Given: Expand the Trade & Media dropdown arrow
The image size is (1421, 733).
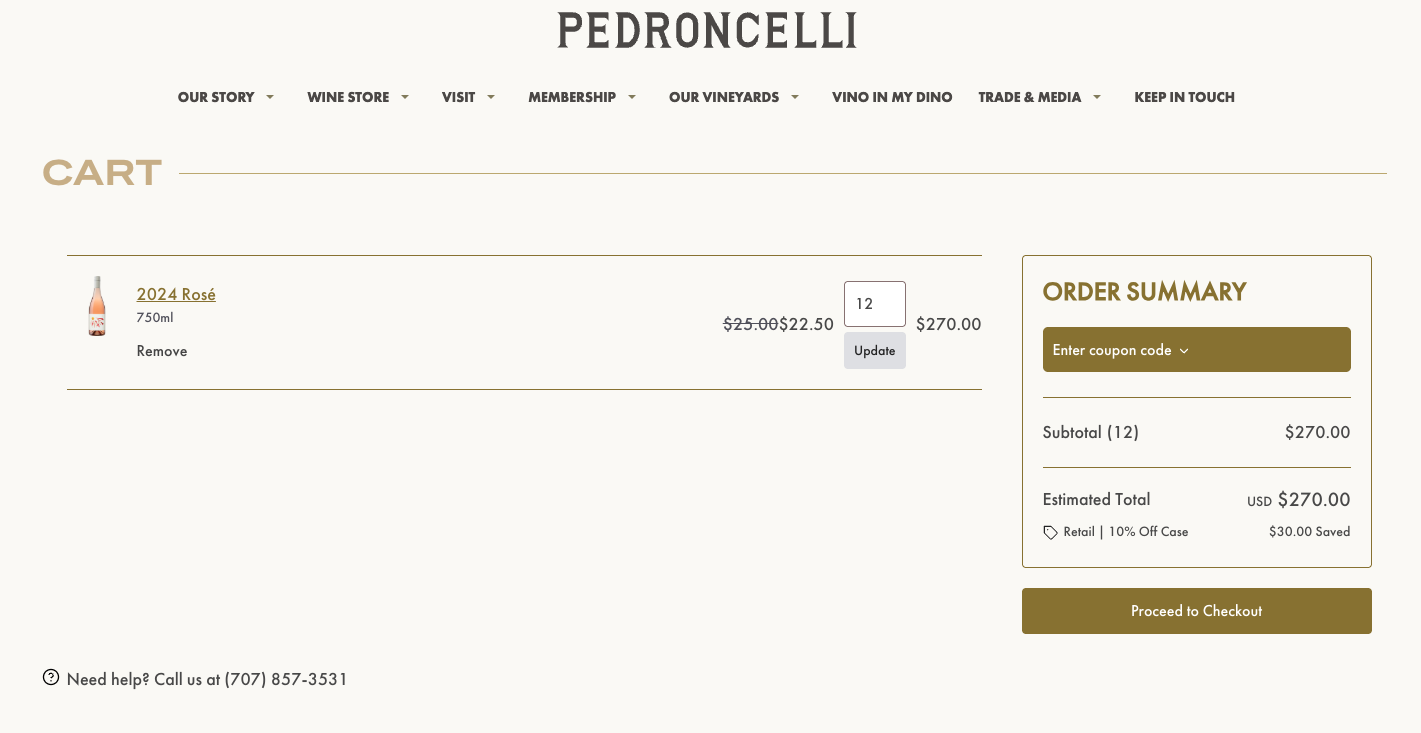Looking at the screenshot, I should pyautogui.click(x=1097, y=97).
